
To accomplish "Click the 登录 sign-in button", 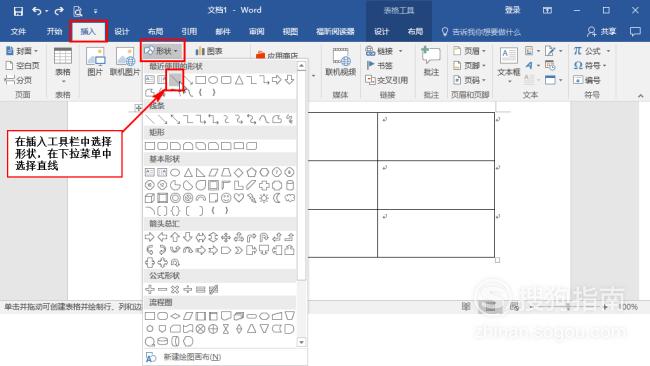I will pyautogui.click(x=512, y=10).
